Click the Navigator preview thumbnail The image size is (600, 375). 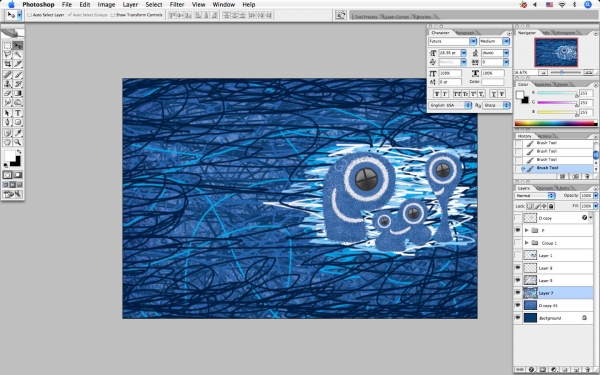click(556, 52)
